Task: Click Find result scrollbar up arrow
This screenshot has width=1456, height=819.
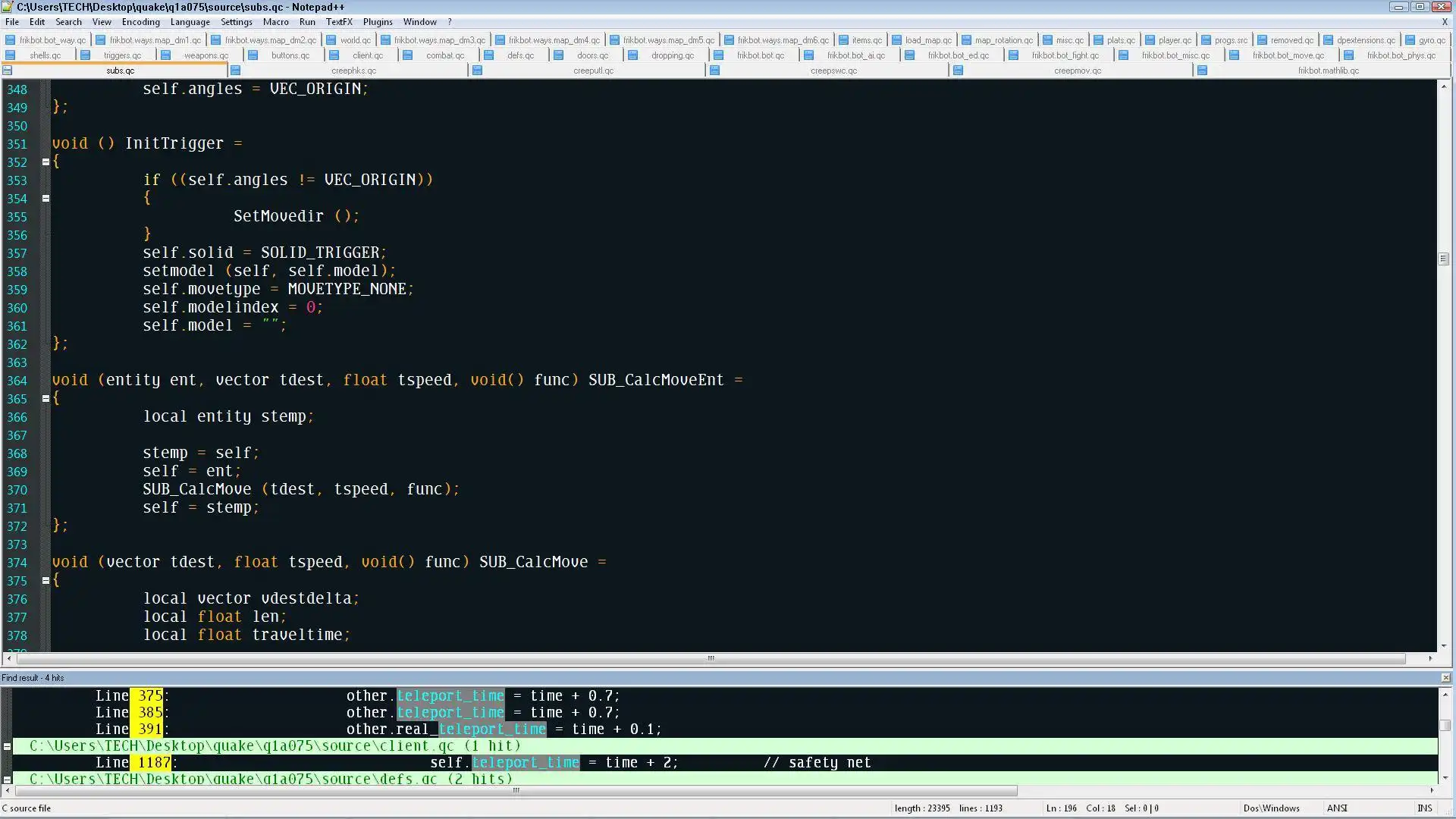Action: click(x=1445, y=694)
